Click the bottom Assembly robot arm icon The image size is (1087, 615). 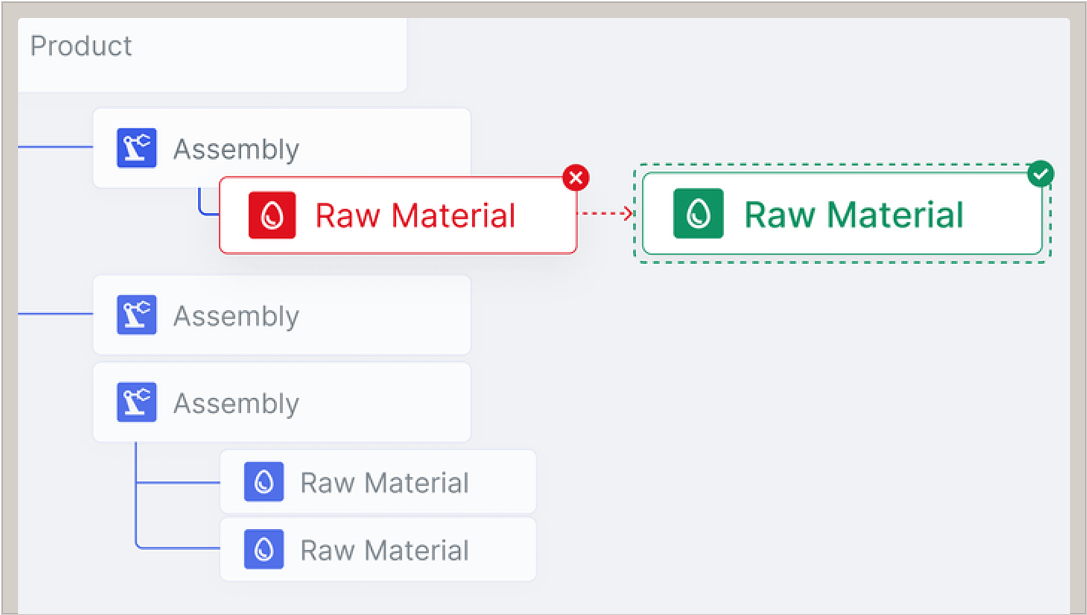(136, 403)
